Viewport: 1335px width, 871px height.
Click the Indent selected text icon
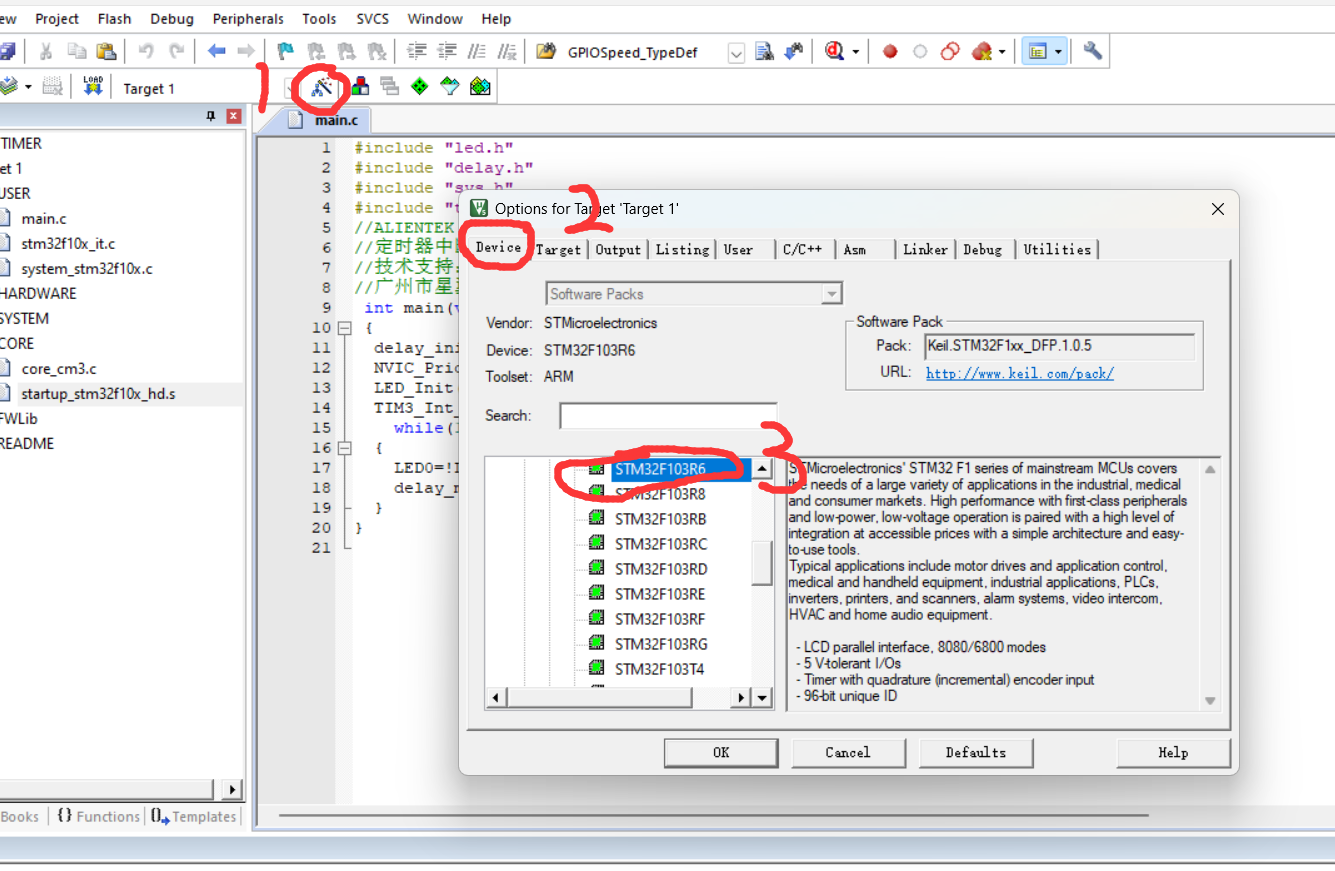pos(417,51)
